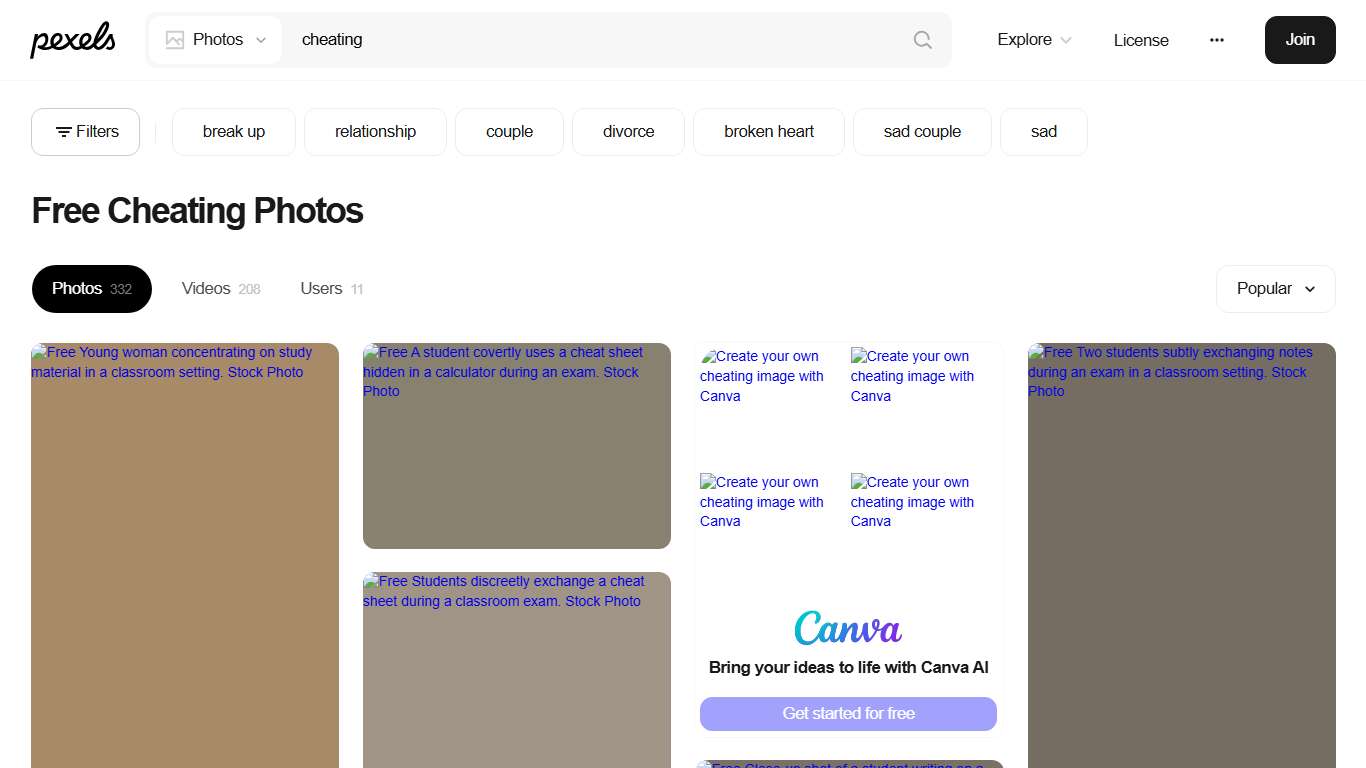The width and height of the screenshot is (1366, 768).
Task: Click the Join button
Action: [1299, 40]
